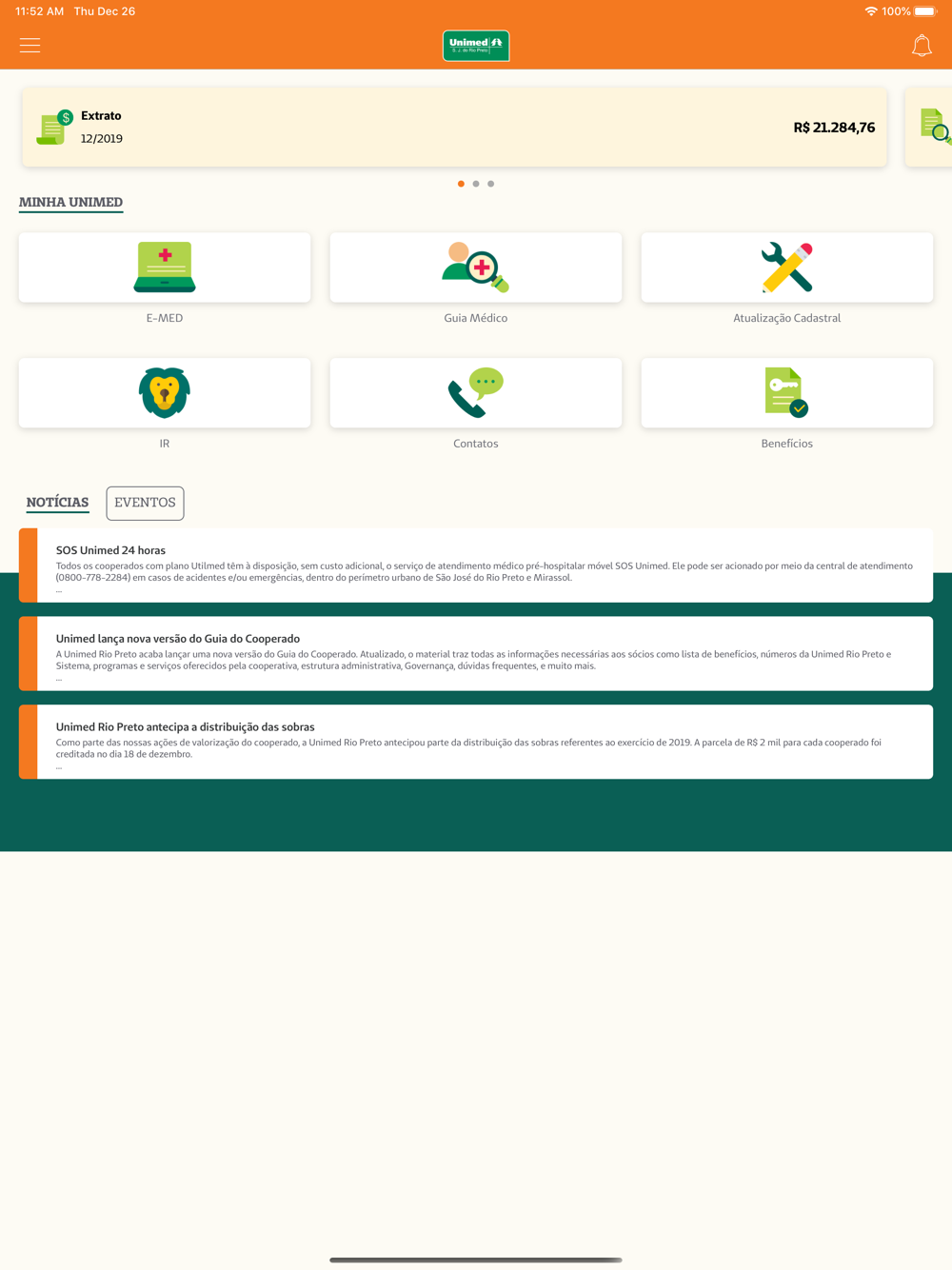
Task: Open the SOS Unimed 24 horas news
Action: 476,566
